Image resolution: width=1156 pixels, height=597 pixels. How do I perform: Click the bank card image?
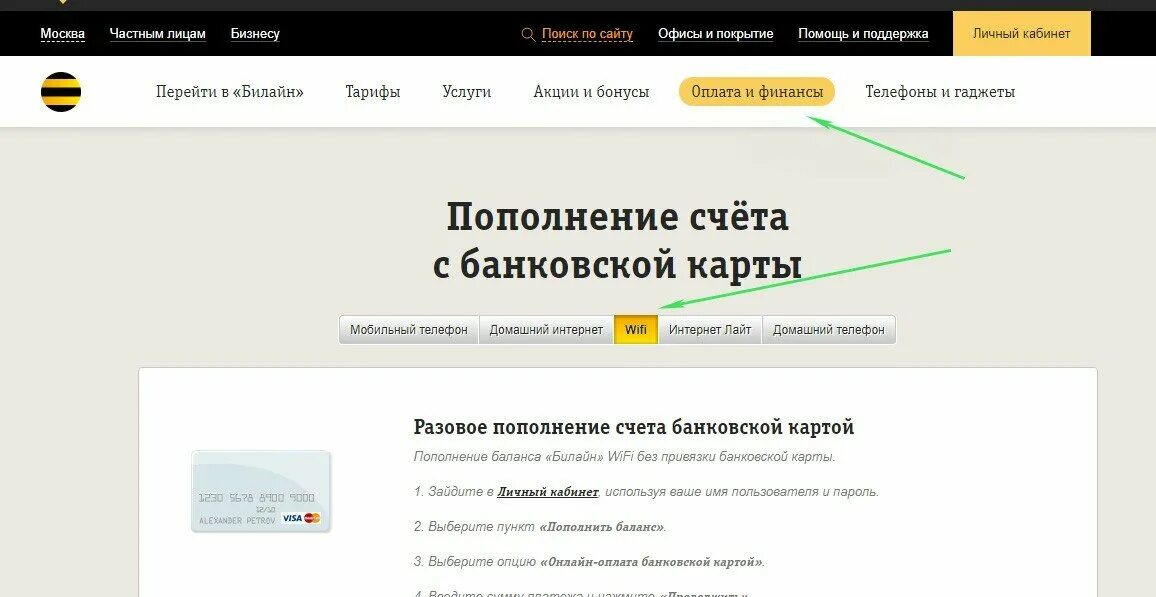tap(261, 491)
